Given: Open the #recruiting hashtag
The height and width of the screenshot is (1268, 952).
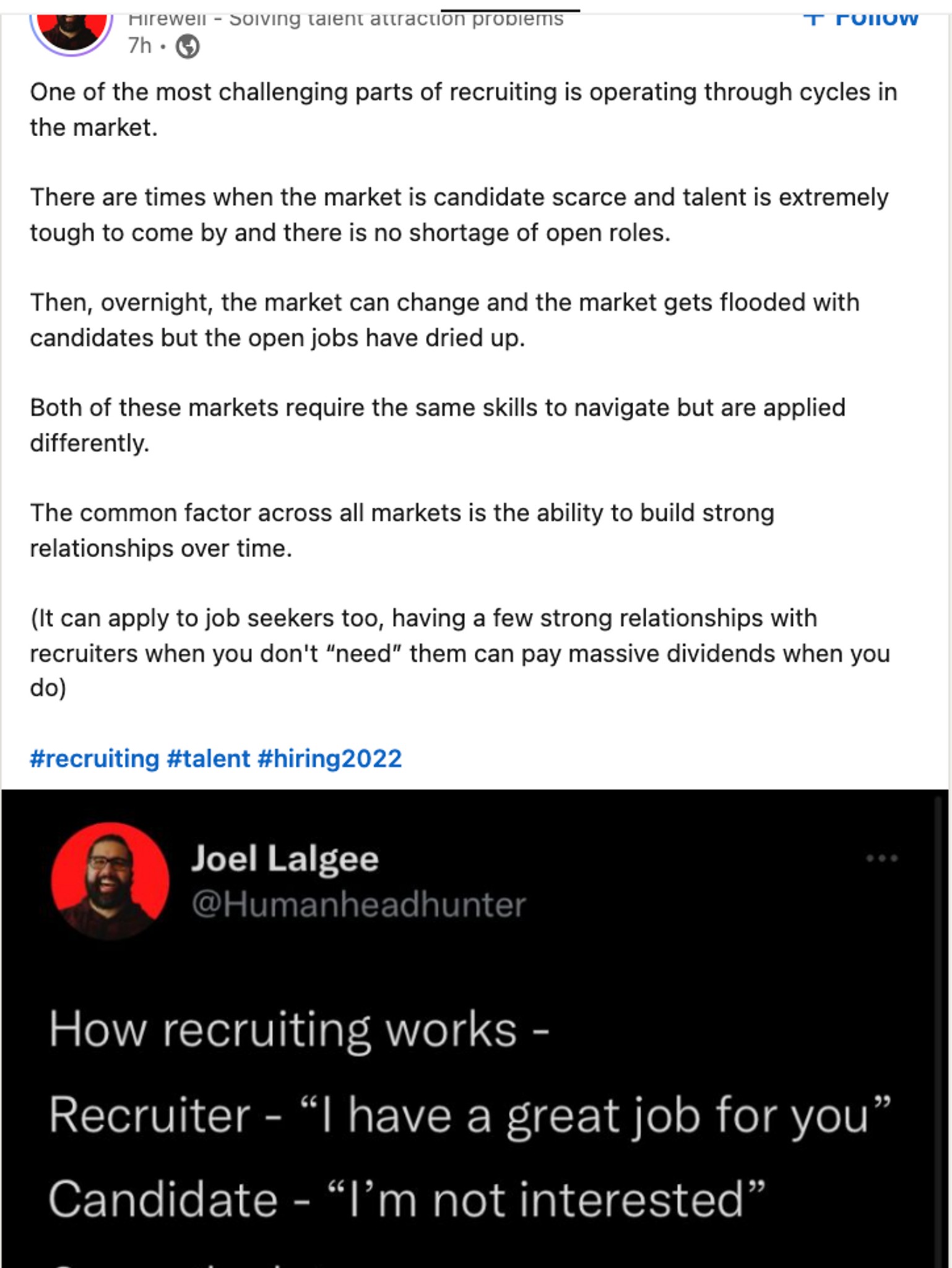Looking at the screenshot, I should pyautogui.click(x=94, y=758).
